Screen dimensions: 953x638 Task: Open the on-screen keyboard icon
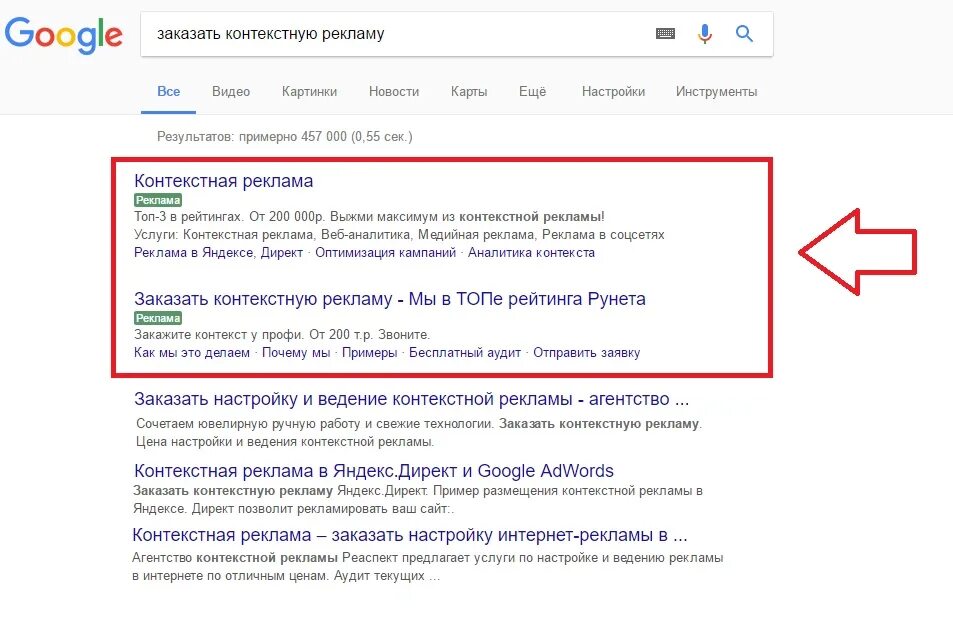(665, 34)
